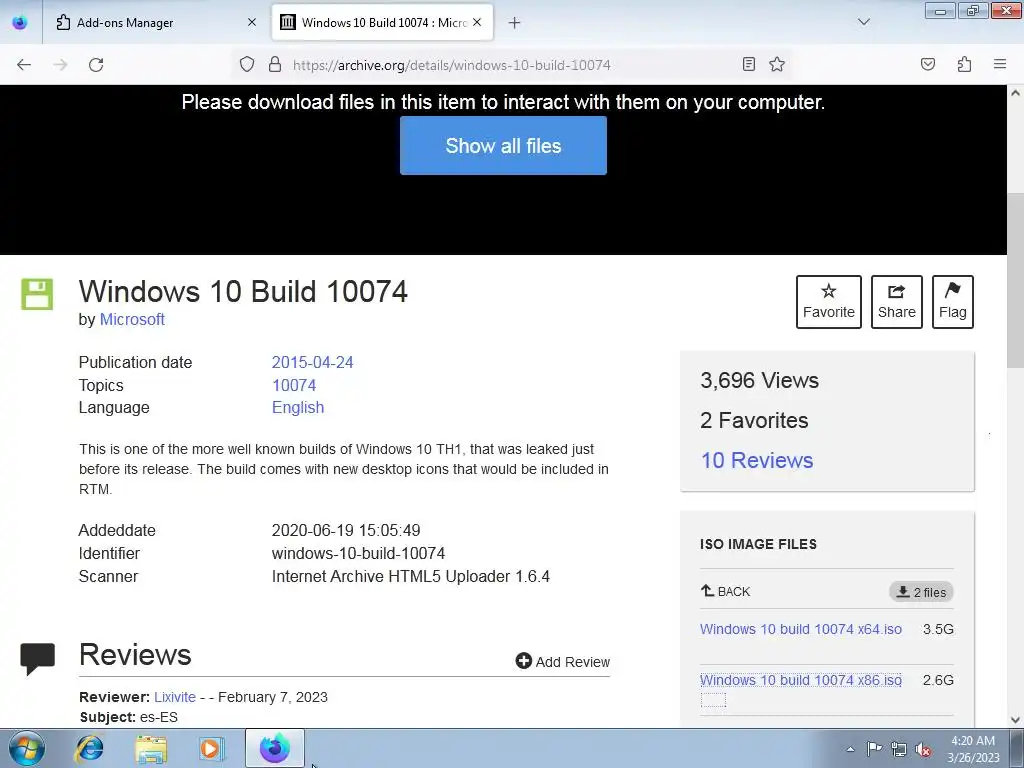
Task: Open network tray icon
Action: (899, 749)
